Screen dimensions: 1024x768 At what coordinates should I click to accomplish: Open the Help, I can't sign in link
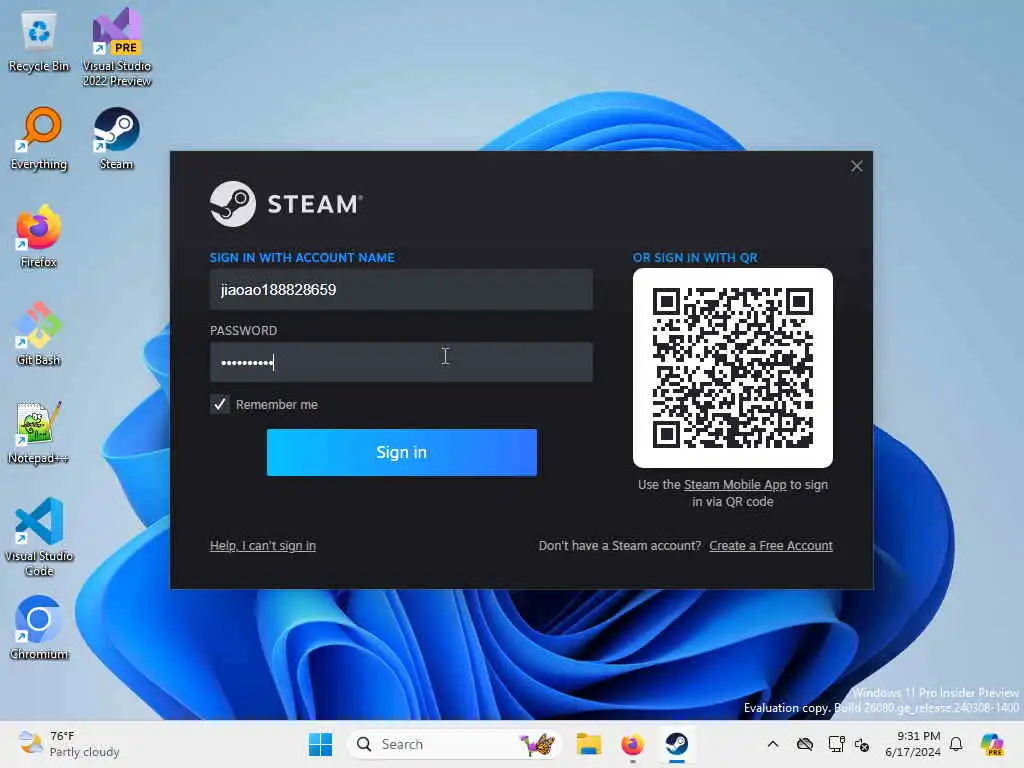(x=263, y=545)
